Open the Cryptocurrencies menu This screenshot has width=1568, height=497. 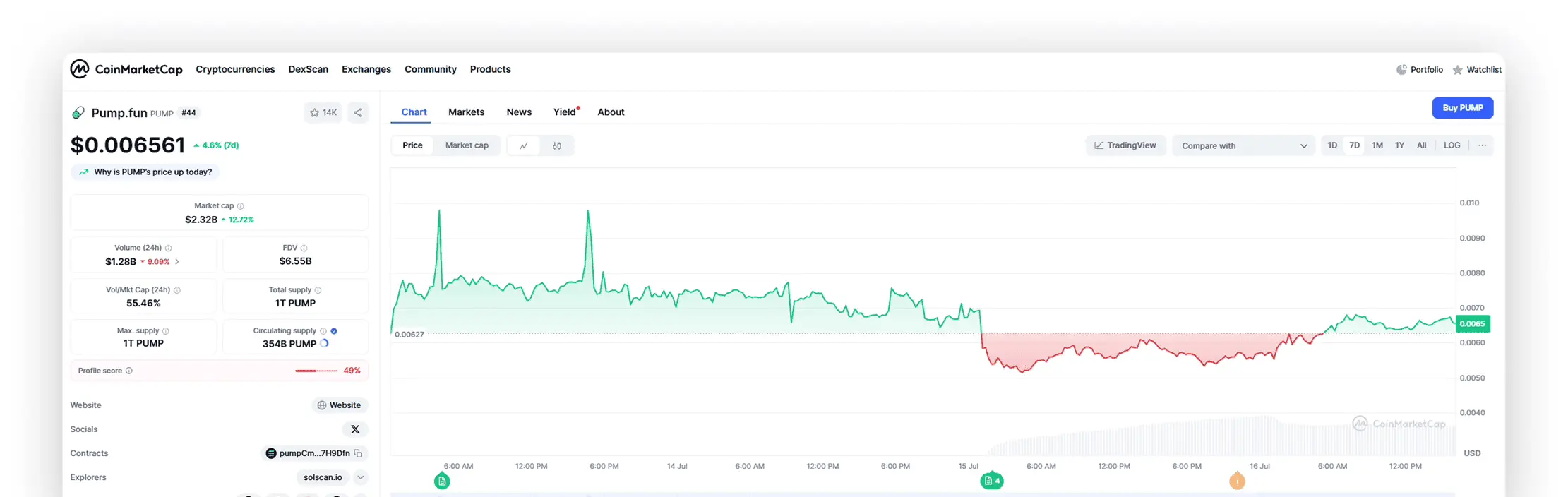click(x=235, y=69)
